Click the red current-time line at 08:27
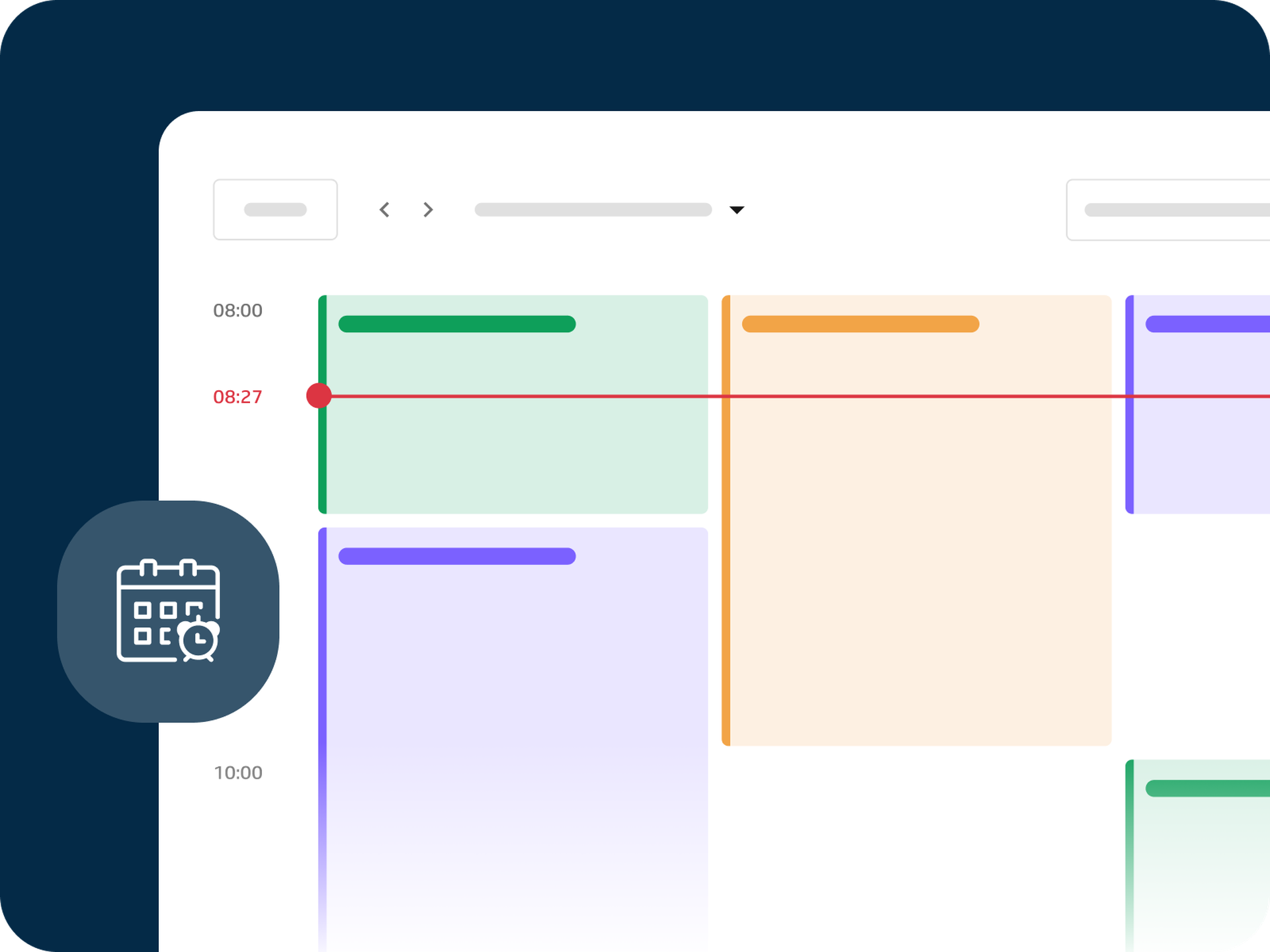This screenshot has height=952, width=1270. tap(661, 395)
